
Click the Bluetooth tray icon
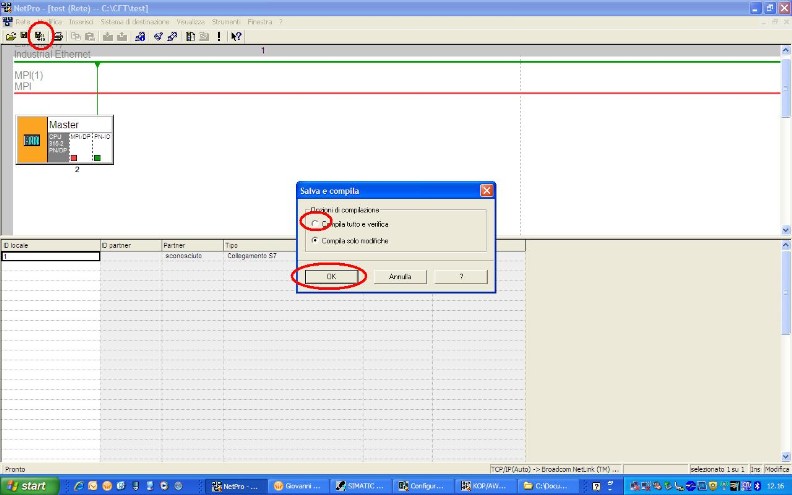(x=757, y=486)
